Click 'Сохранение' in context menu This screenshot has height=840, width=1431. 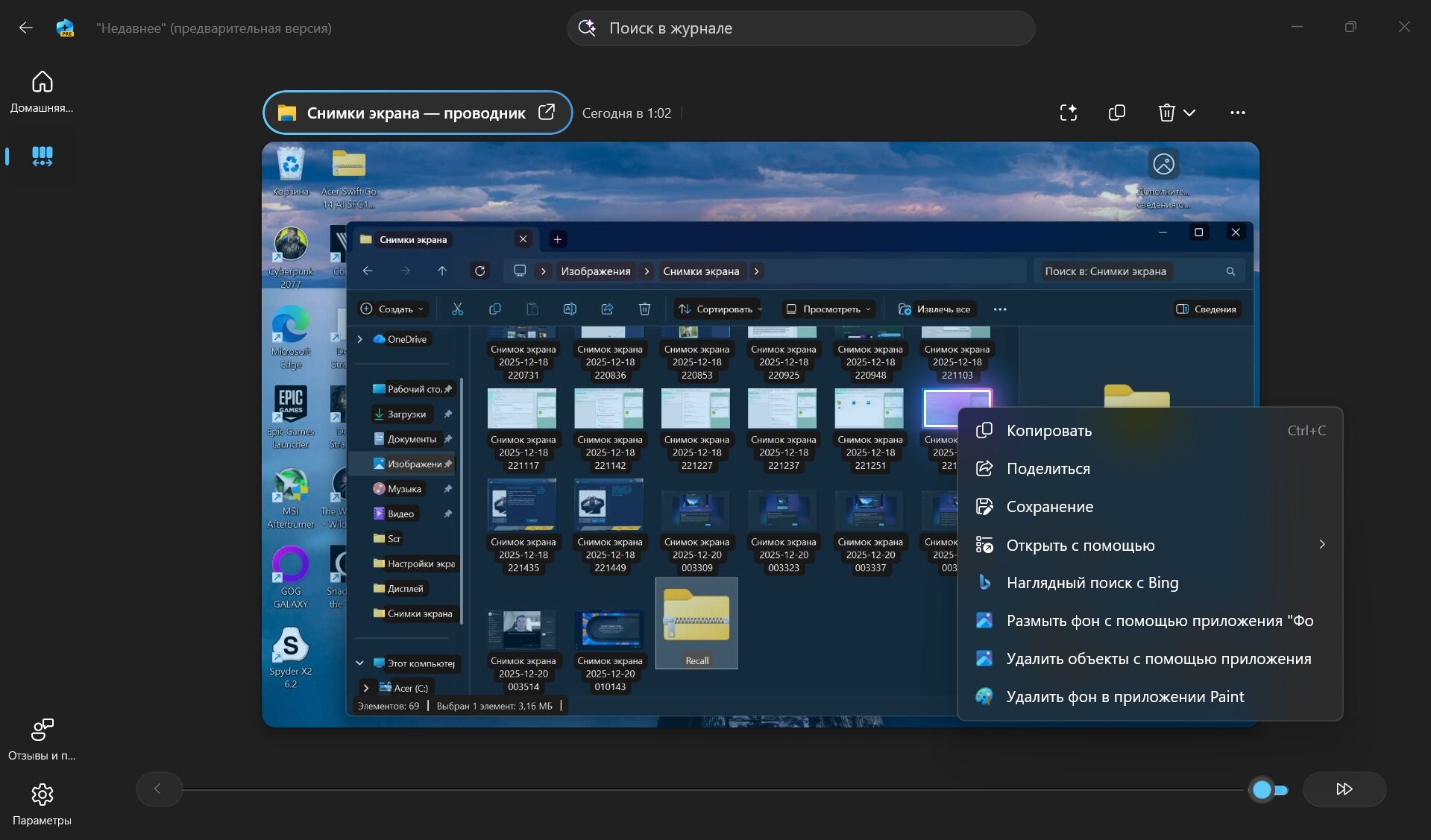point(1049,507)
